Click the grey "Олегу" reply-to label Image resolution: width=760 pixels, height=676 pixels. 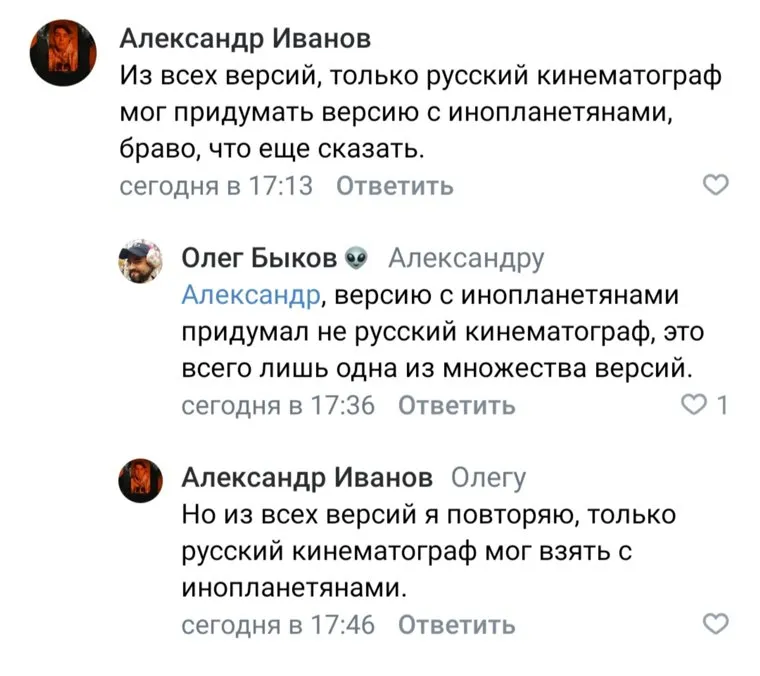point(488,478)
